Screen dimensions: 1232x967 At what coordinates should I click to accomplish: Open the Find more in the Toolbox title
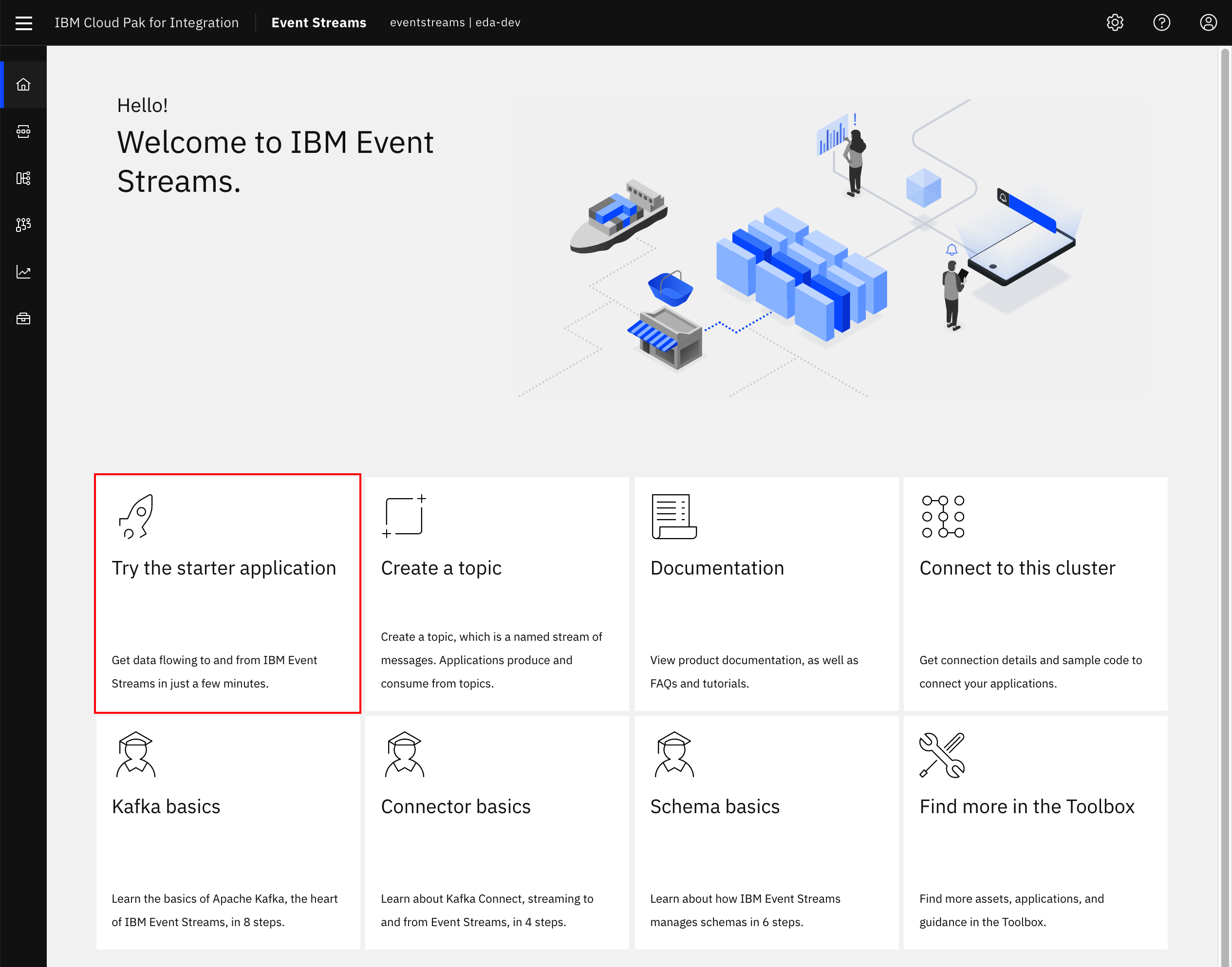1027,806
